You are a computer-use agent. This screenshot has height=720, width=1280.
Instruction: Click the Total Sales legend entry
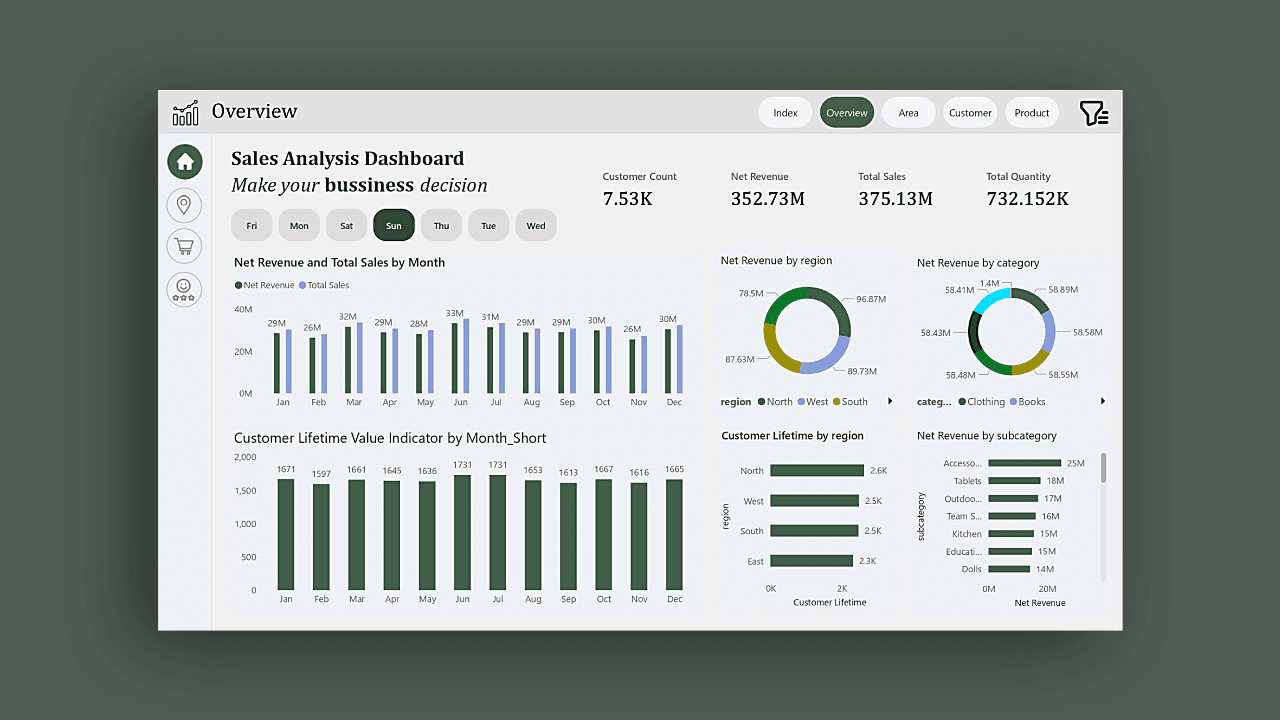click(x=324, y=285)
